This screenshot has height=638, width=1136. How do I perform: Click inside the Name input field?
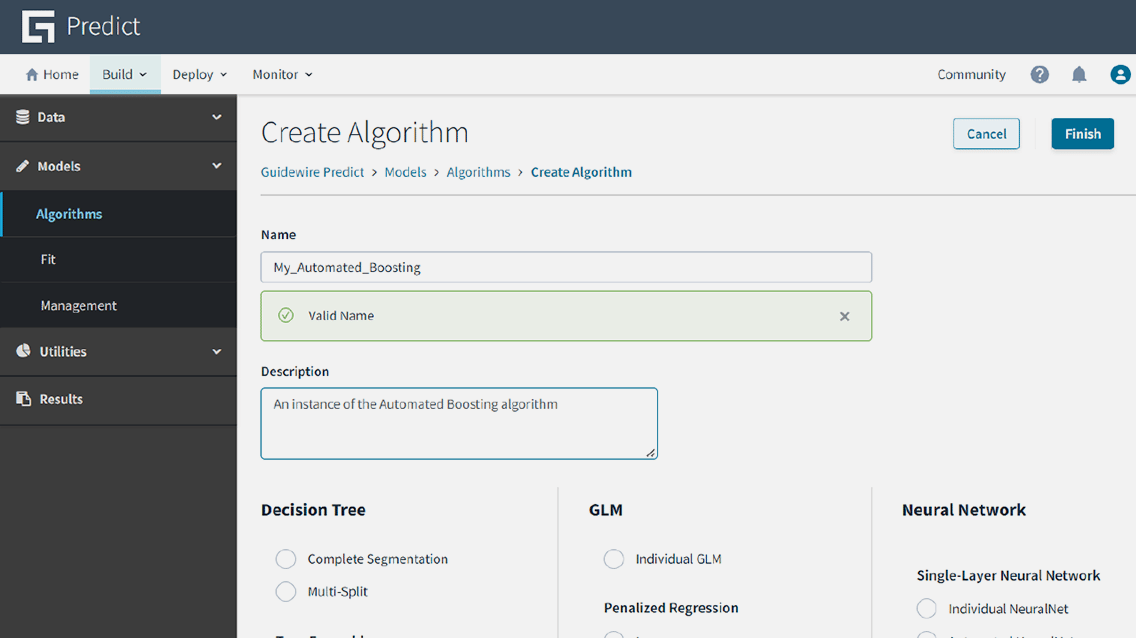[566, 267]
